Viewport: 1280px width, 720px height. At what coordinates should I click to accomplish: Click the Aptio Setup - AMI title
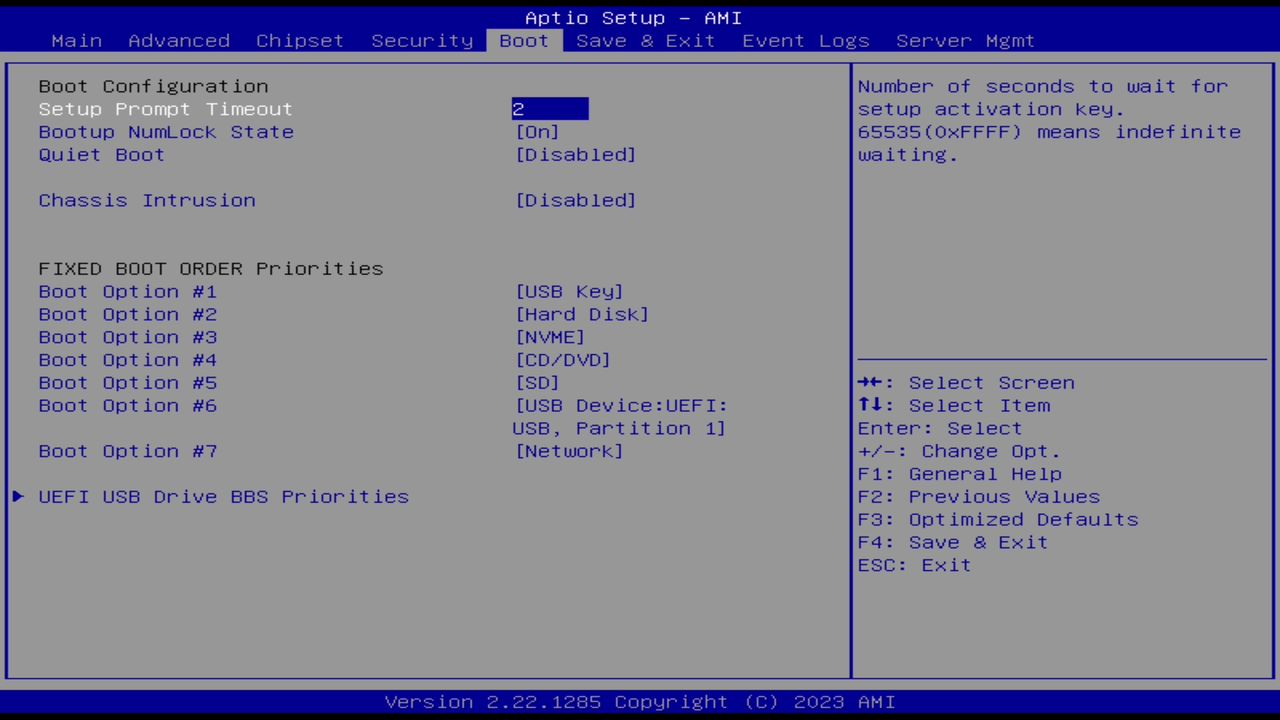(634, 18)
